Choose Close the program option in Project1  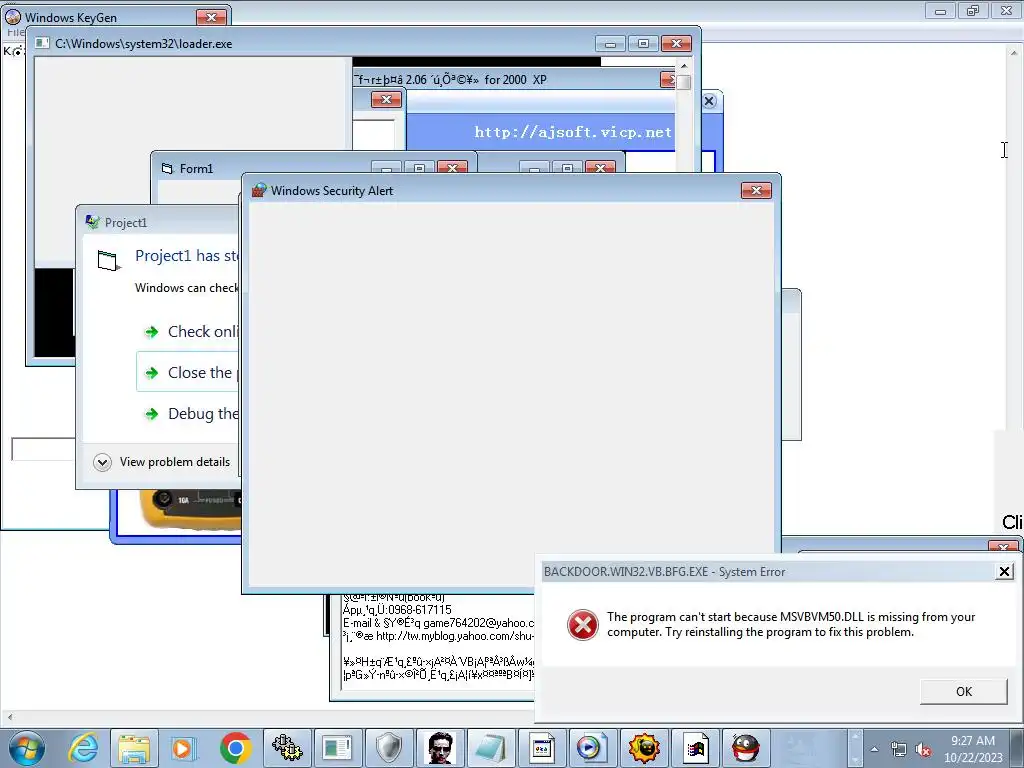coord(187,372)
